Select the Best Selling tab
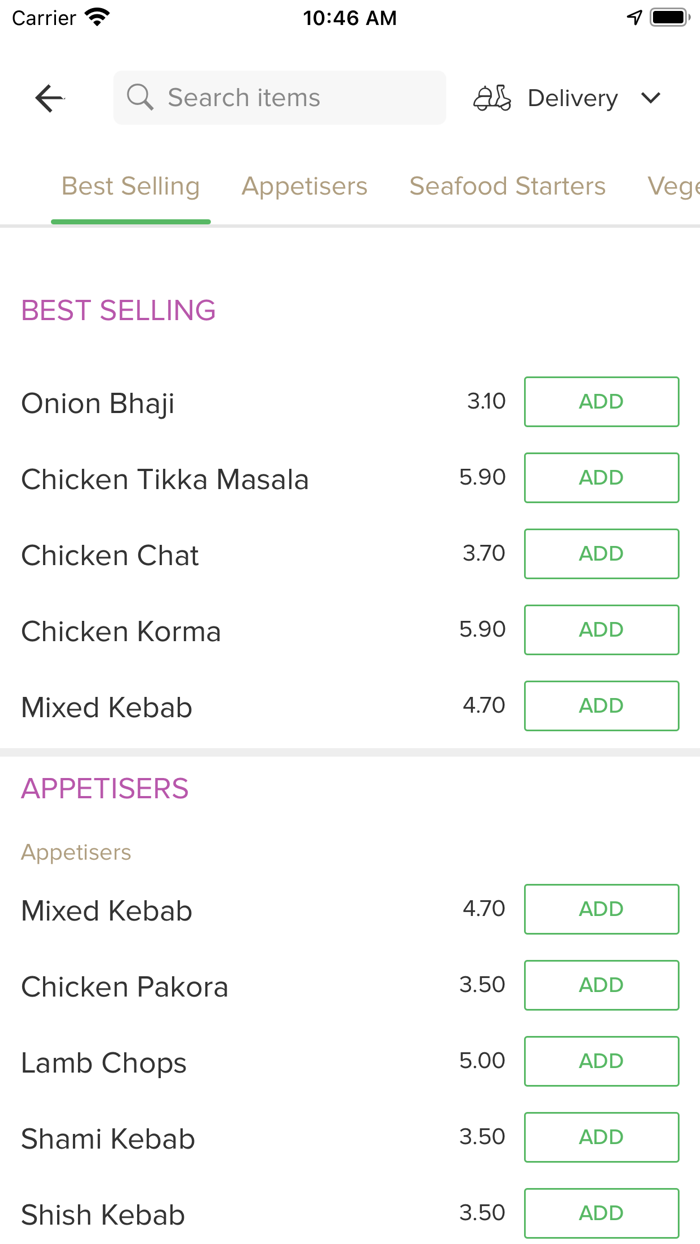Screen dimensions: 700x1244 [131, 186]
